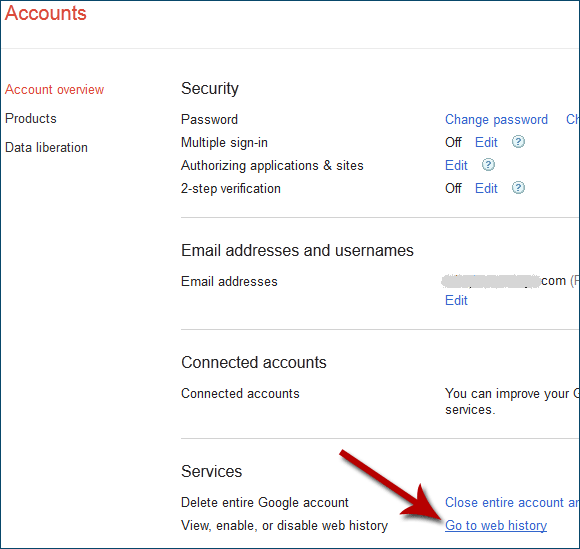Edit Authorizing applications & sites

pos(456,165)
